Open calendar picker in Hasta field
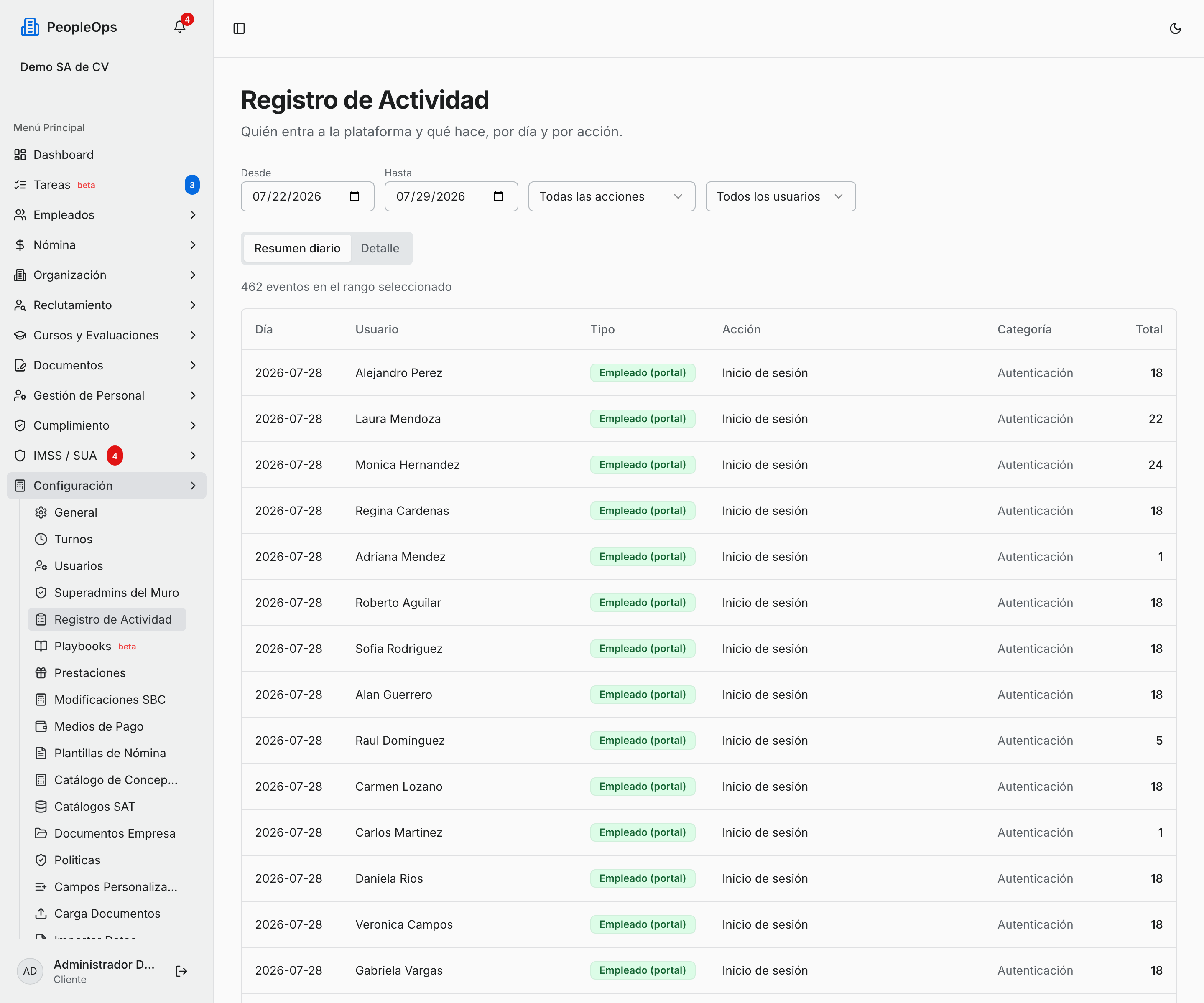The image size is (1204, 1003). [x=498, y=196]
